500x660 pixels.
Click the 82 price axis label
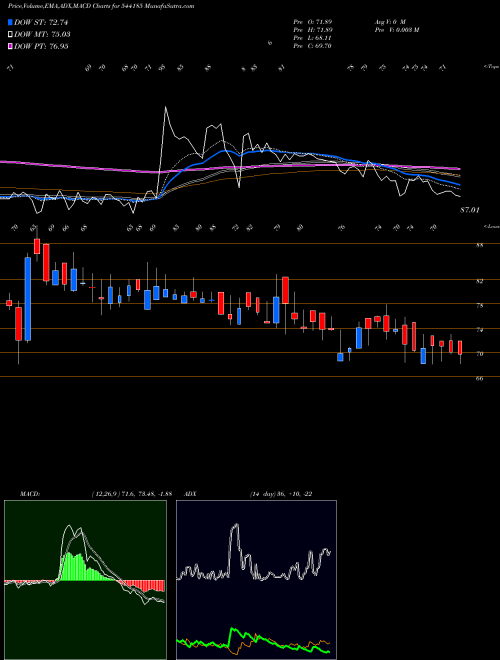coord(479,281)
